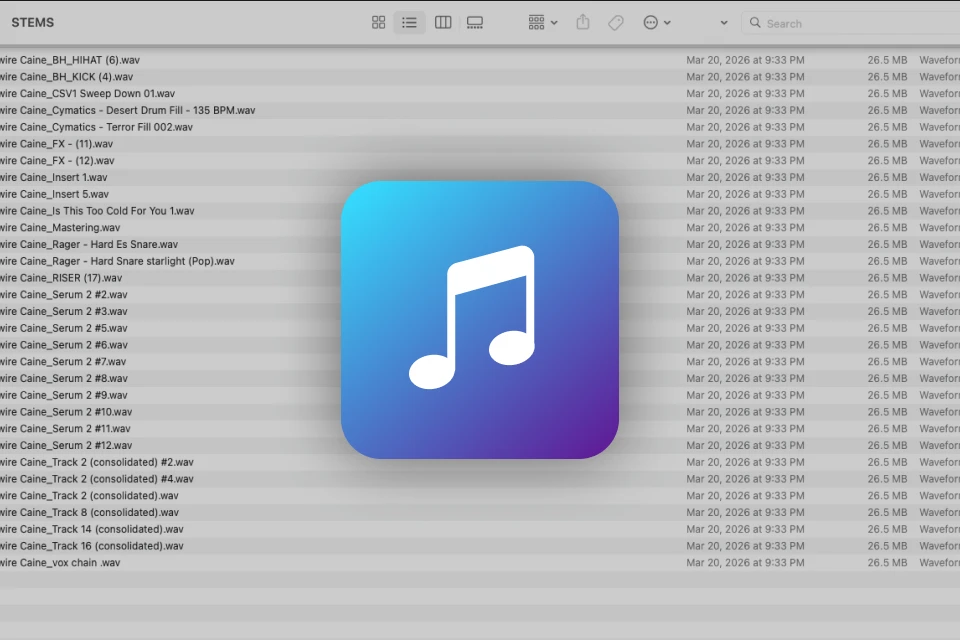Select the Serum 2 #8.wav file
The image size is (960, 640).
click(x=64, y=378)
